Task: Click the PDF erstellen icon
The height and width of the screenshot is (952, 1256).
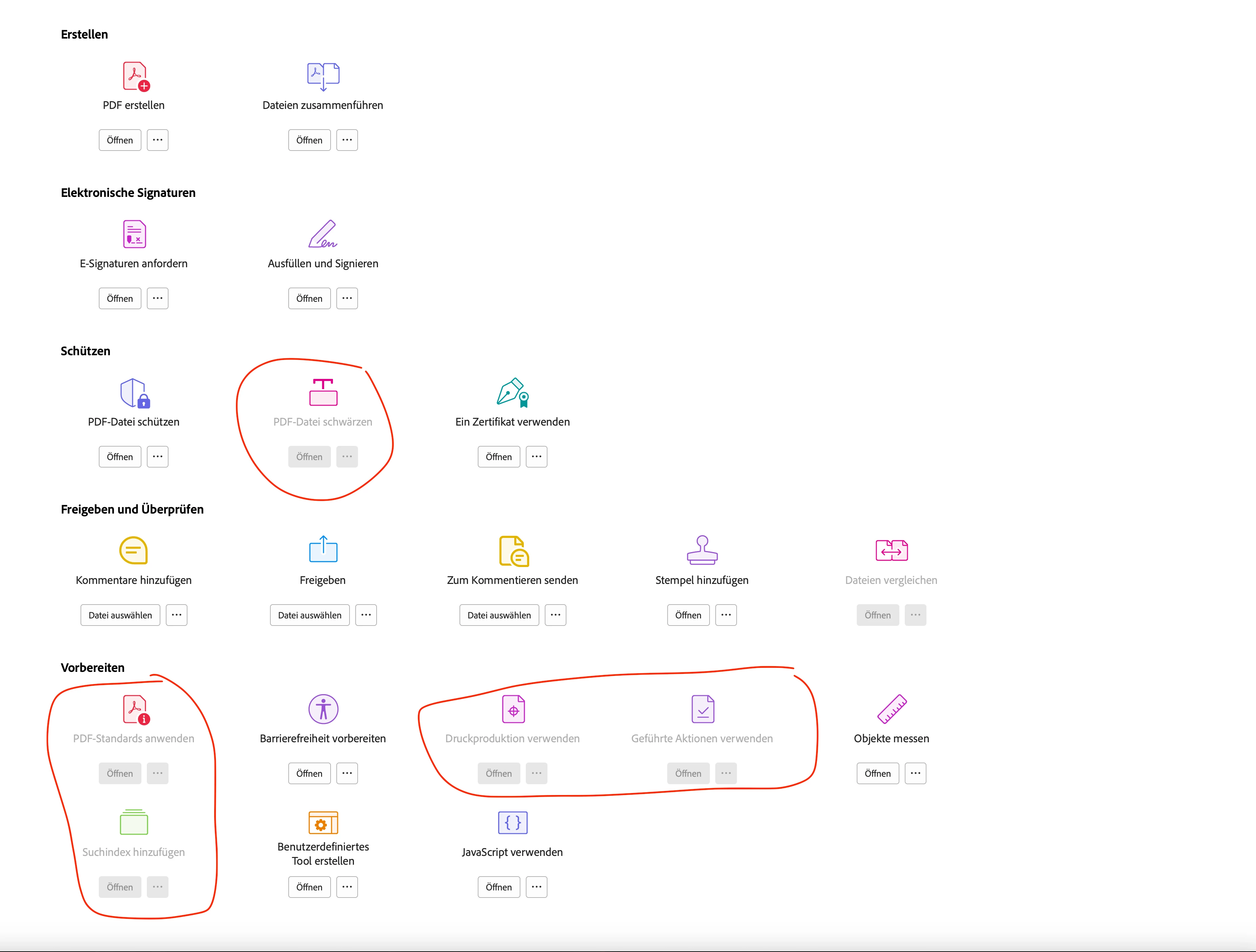Action: [135, 76]
